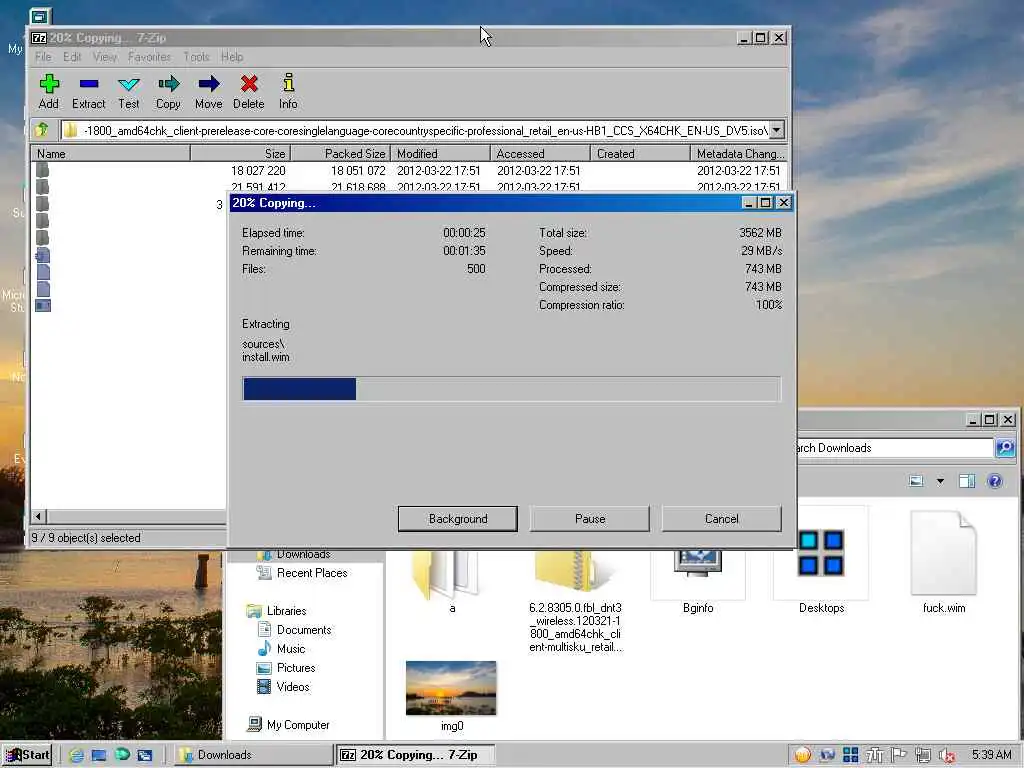The width and height of the screenshot is (1024, 768).
Task: Open the Edit menu in 7-Zip
Action: pyautogui.click(x=72, y=57)
